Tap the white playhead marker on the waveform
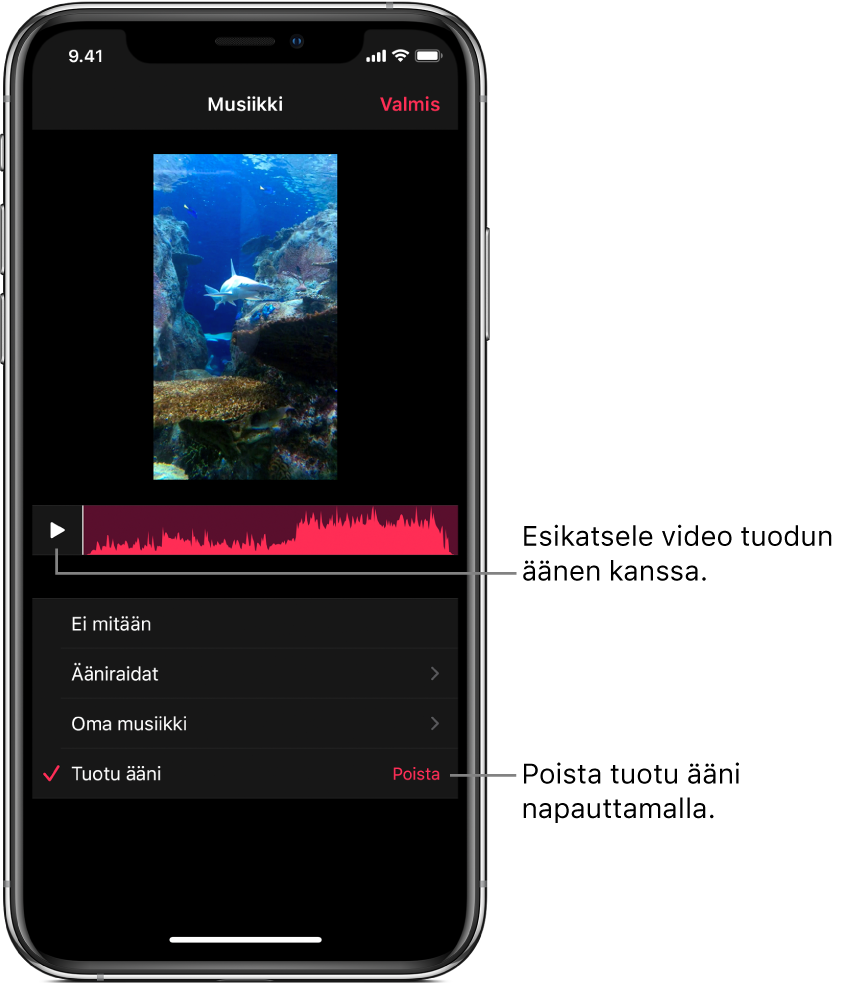 pyautogui.click(x=83, y=530)
